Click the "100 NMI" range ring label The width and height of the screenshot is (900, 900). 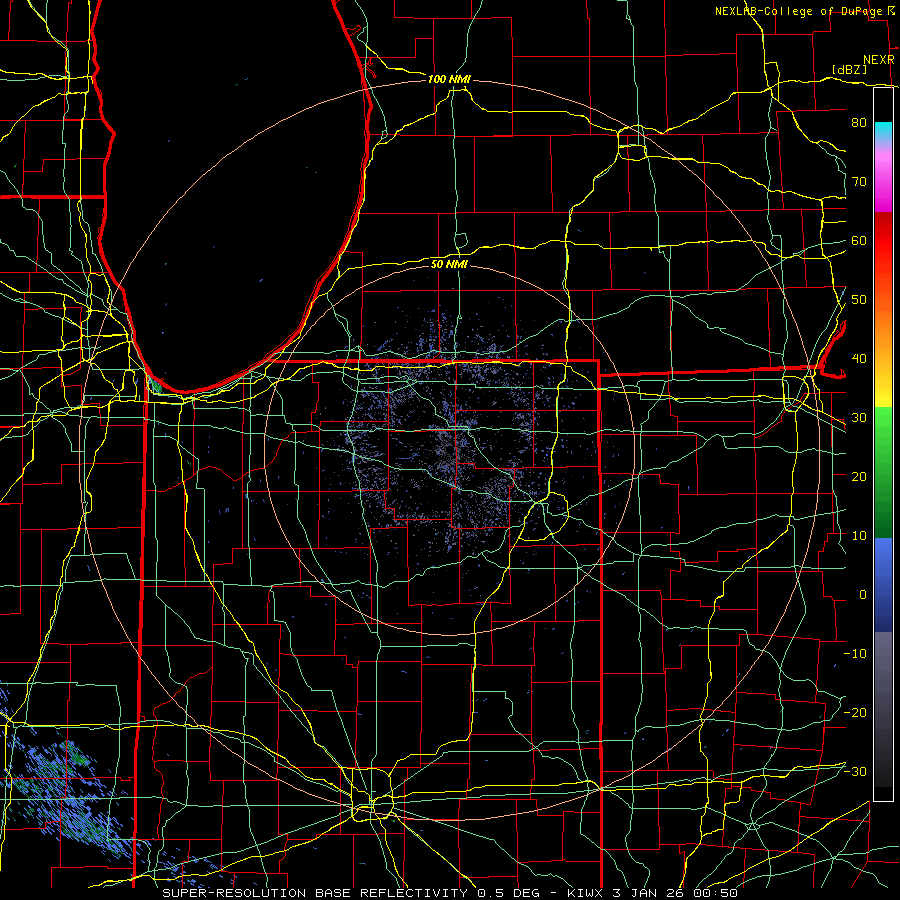click(x=448, y=79)
